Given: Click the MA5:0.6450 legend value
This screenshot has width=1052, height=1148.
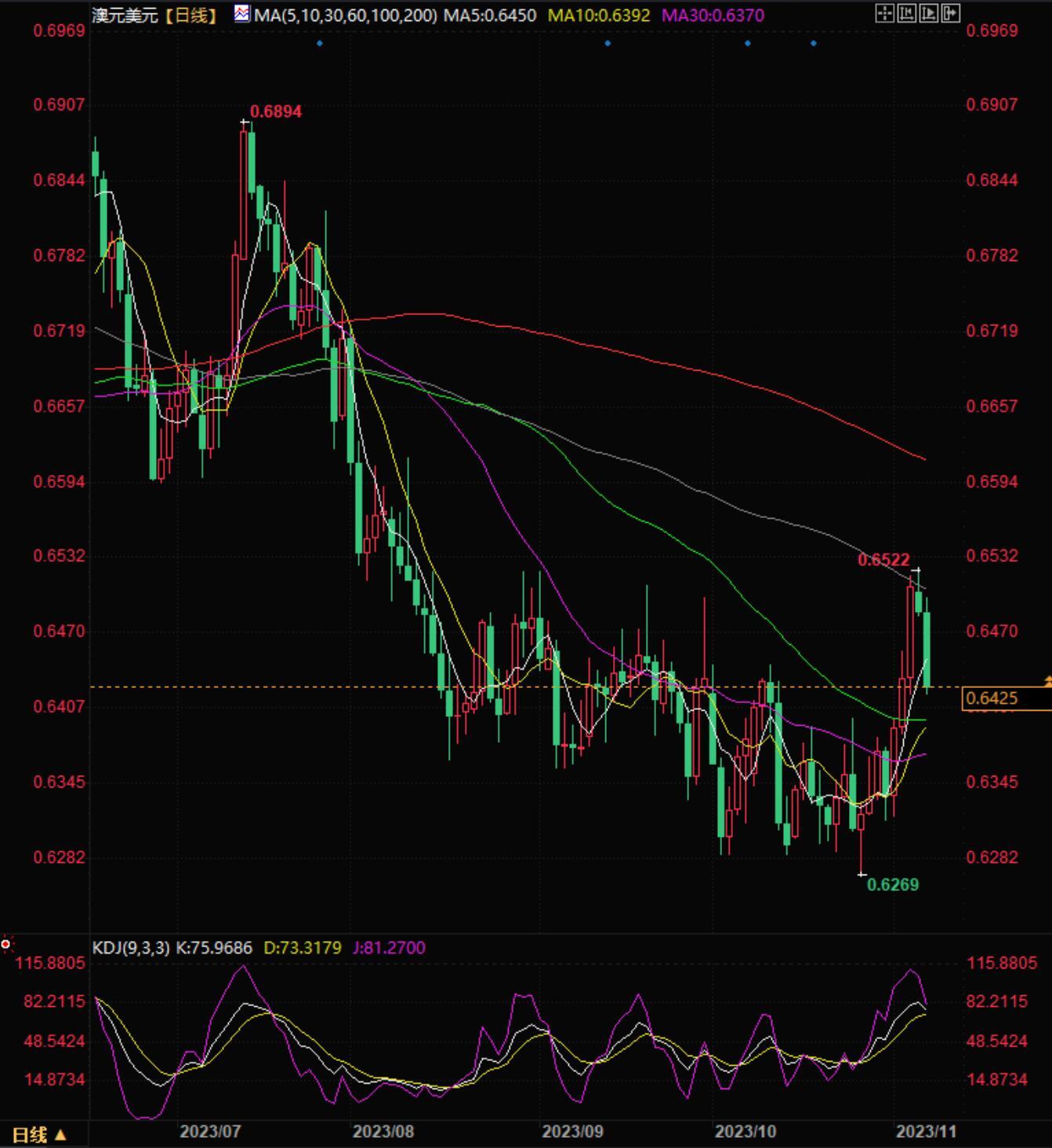Looking at the screenshot, I should pos(490,15).
